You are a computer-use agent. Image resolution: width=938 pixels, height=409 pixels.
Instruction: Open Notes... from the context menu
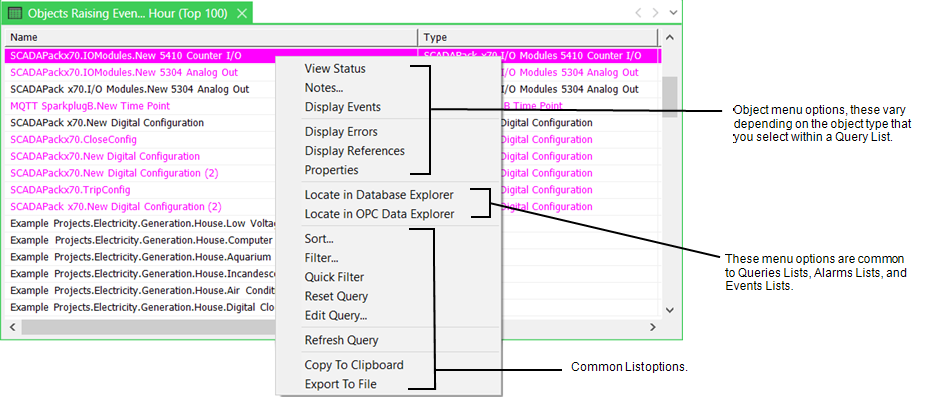point(323,88)
